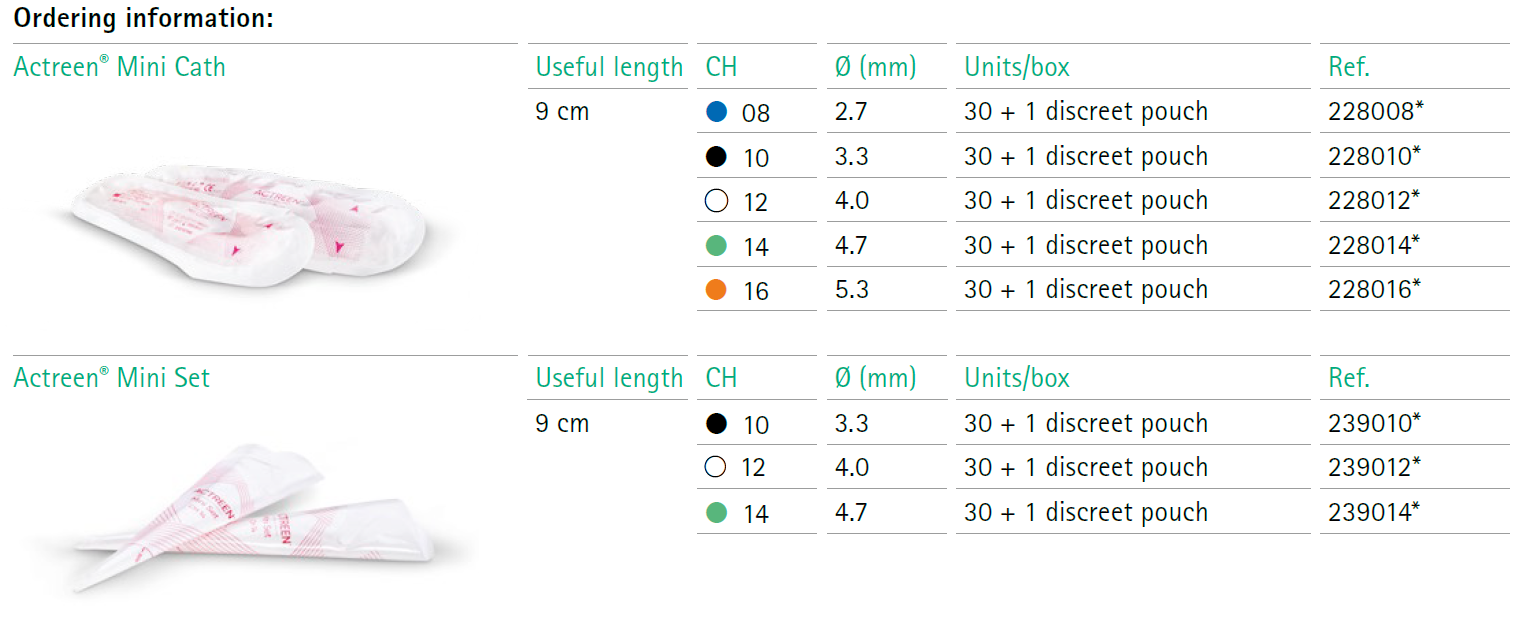The height and width of the screenshot is (632, 1523).
Task: Click the Actreen Mini Set heading
Action: point(112,378)
